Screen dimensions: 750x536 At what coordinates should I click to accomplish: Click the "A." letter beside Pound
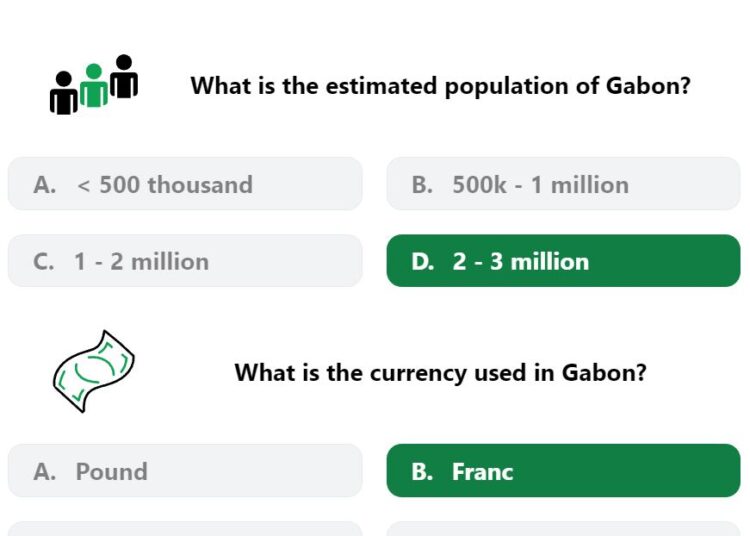[x=44, y=472]
